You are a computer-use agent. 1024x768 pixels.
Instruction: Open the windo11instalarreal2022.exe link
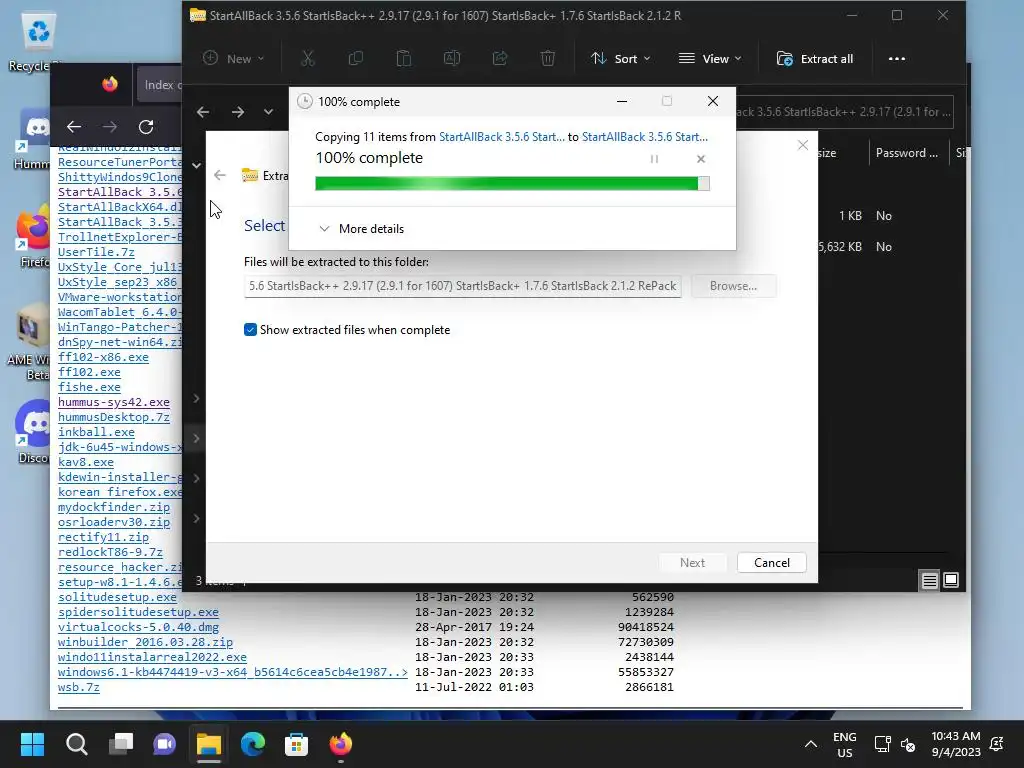click(152, 658)
